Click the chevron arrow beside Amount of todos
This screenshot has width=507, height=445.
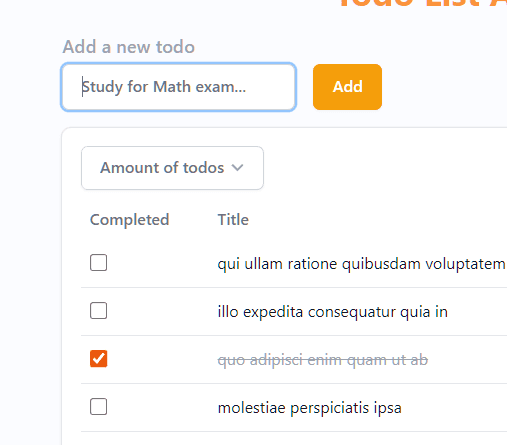click(237, 168)
